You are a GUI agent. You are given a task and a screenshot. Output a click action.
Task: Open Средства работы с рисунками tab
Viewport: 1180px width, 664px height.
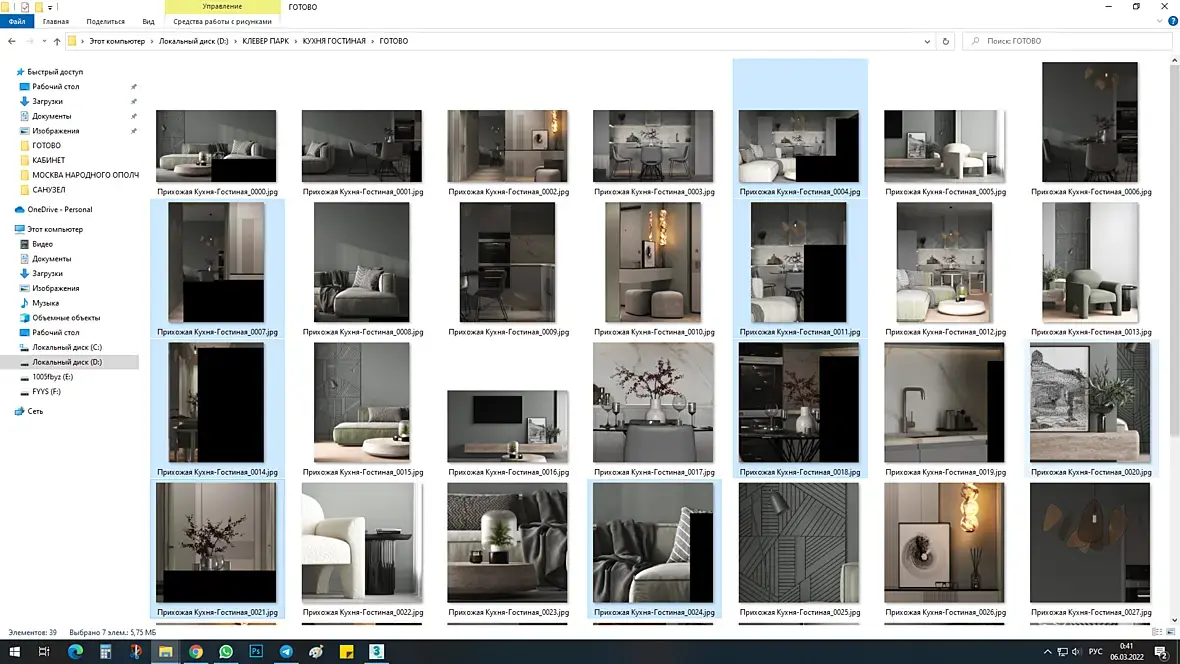click(222, 22)
